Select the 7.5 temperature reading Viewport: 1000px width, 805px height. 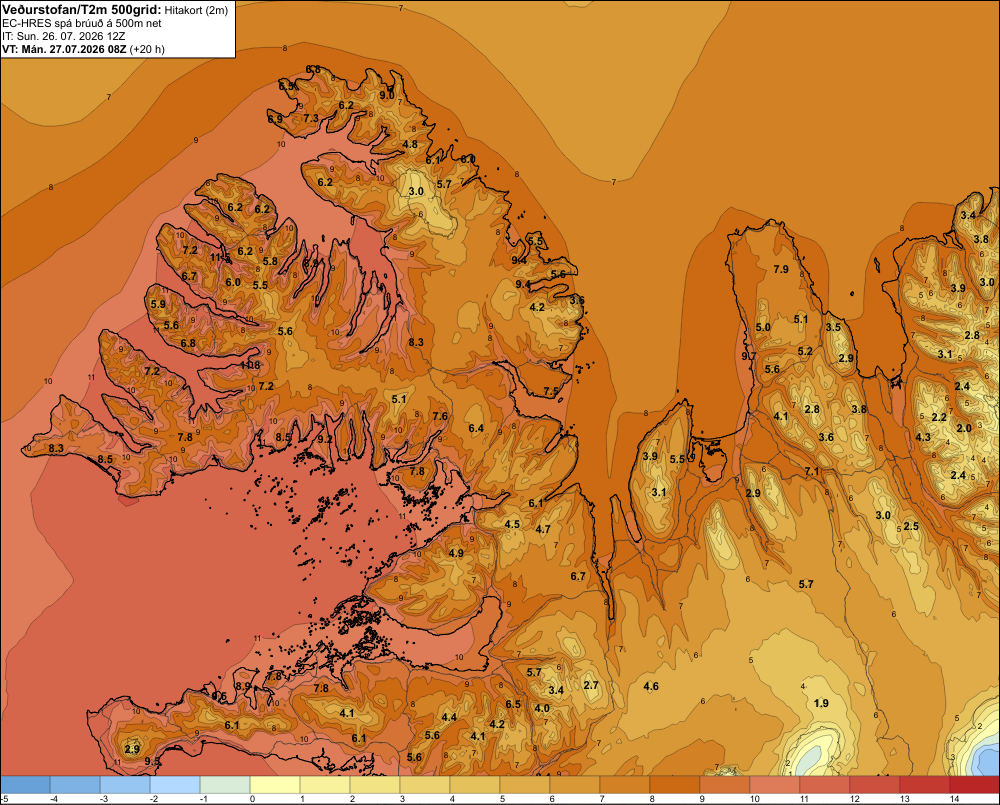pyautogui.click(x=551, y=391)
